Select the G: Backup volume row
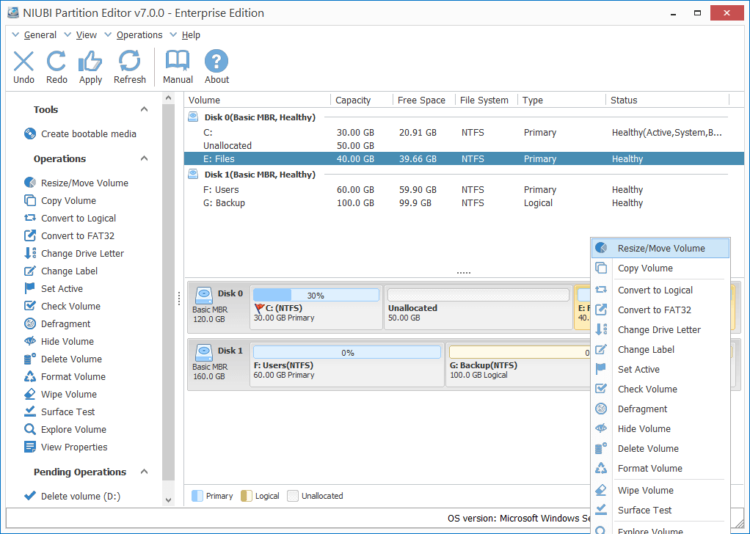 click(x=463, y=203)
